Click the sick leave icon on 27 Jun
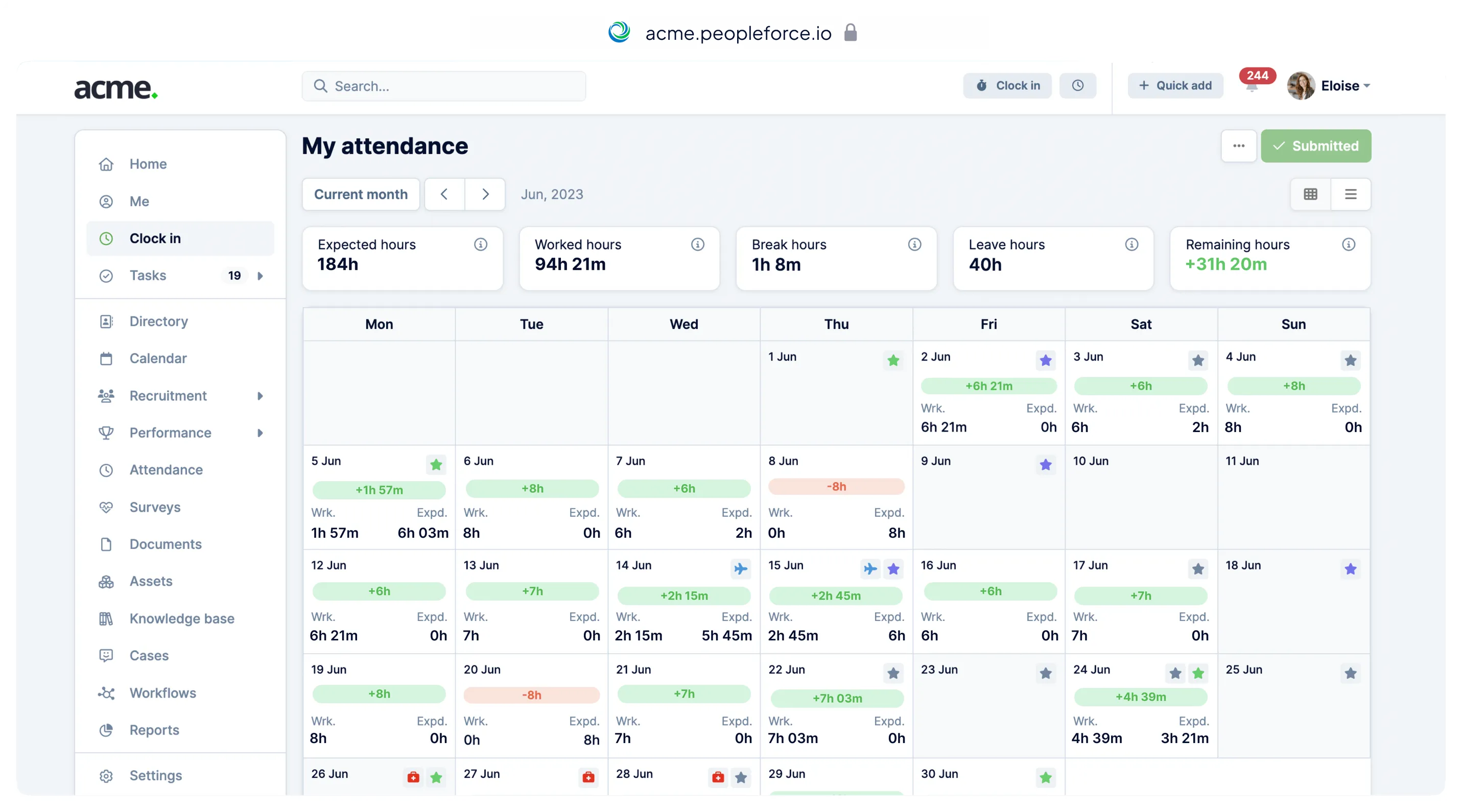 click(588, 777)
